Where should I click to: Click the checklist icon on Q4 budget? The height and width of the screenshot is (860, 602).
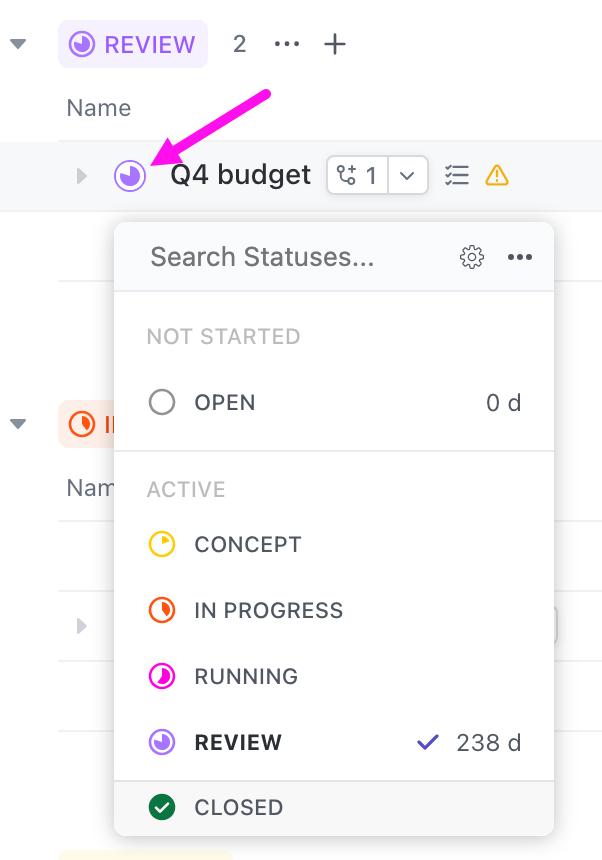(457, 176)
